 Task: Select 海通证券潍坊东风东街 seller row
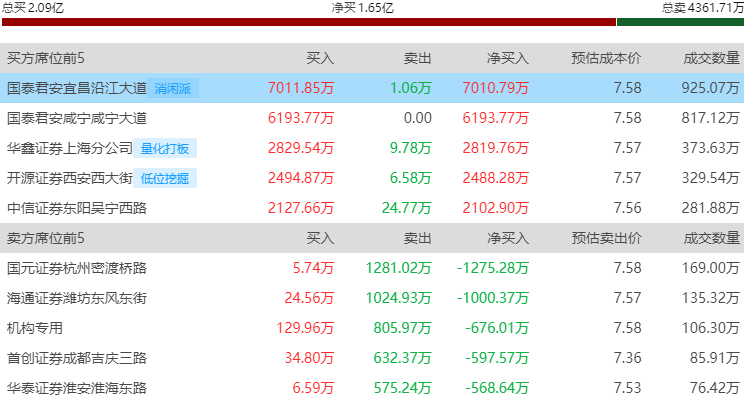pyautogui.click(x=372, y=298)
